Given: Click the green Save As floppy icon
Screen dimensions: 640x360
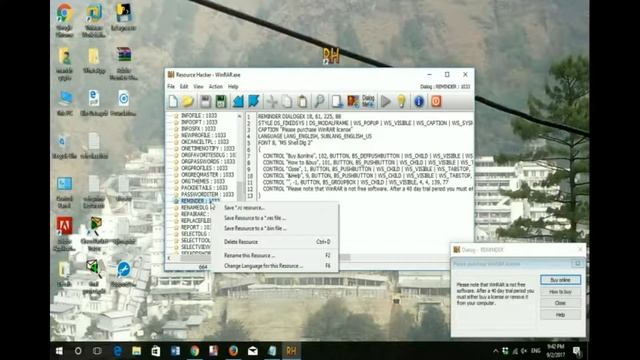Looking at the screenshot, I should coord(221,101).
